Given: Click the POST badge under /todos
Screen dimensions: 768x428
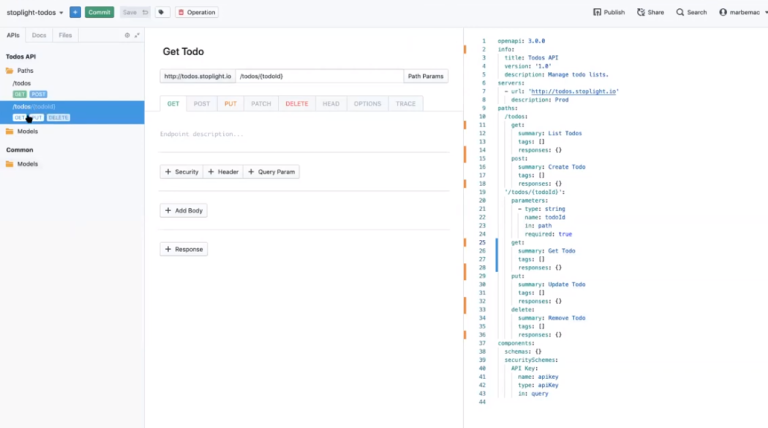Looking at the screenshot, I should pos(38,94).
